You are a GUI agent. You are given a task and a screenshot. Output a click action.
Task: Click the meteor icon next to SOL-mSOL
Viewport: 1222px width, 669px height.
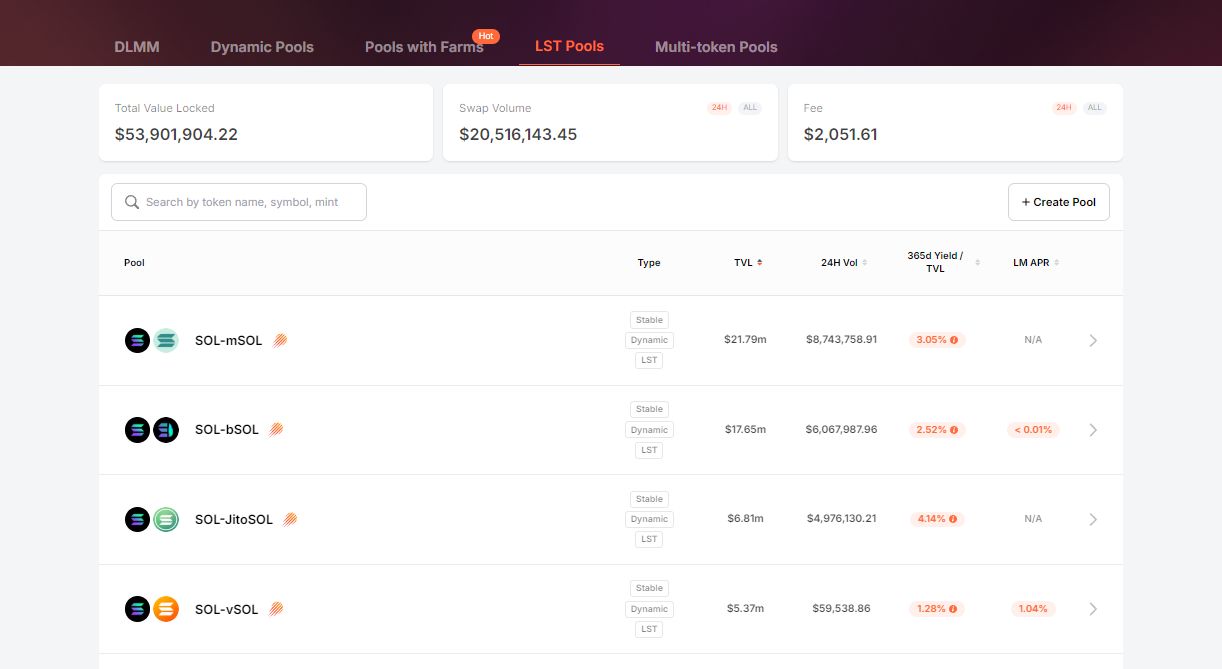coord(280,340)
